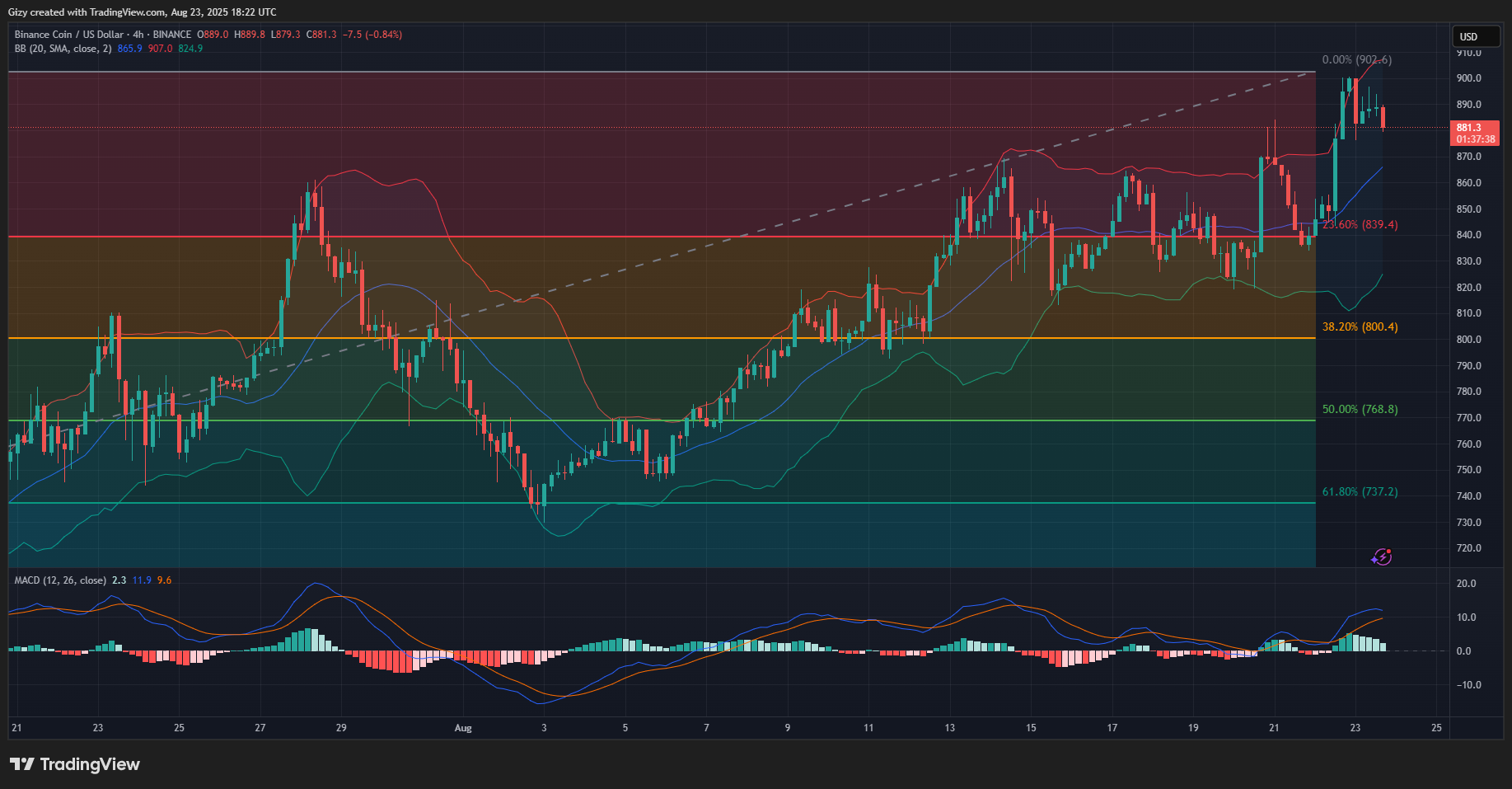Click the 61.80% (737.2) Fibonacci level label
Viewport: 1512px width, 789px height.
1360,492
